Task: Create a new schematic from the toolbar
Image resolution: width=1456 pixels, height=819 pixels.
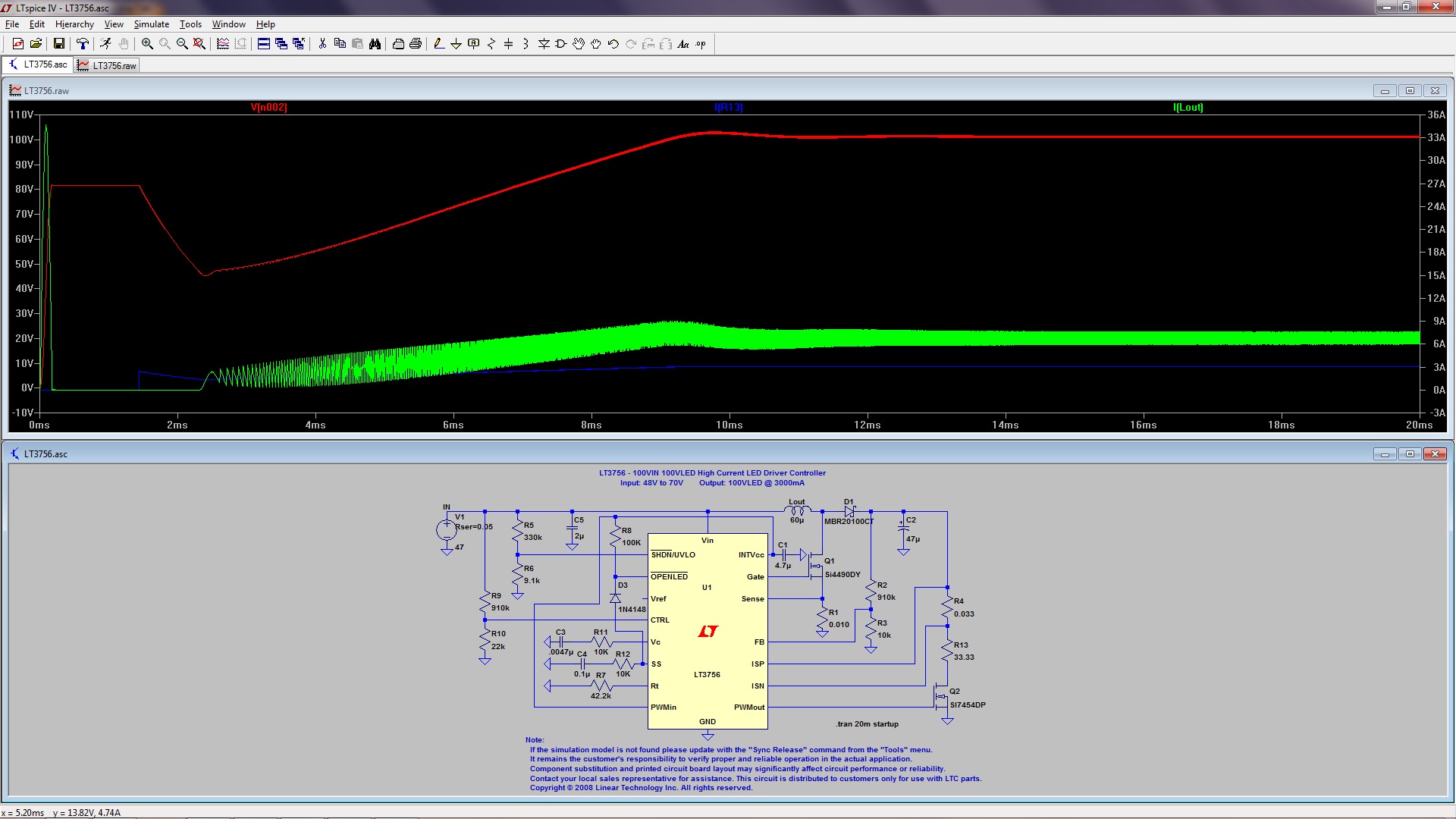Action: pyautogui.click(x=18, y=44)
